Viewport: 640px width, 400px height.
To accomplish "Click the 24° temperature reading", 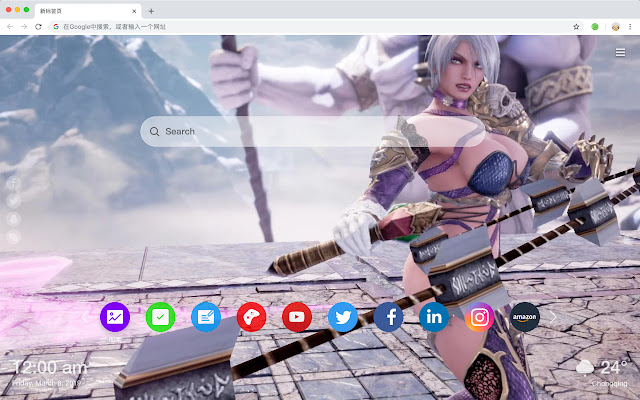I will click(613, 367).
